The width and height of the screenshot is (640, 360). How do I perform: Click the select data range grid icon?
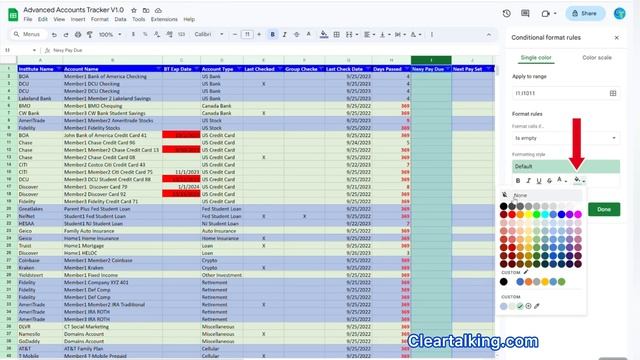(613, 93)
